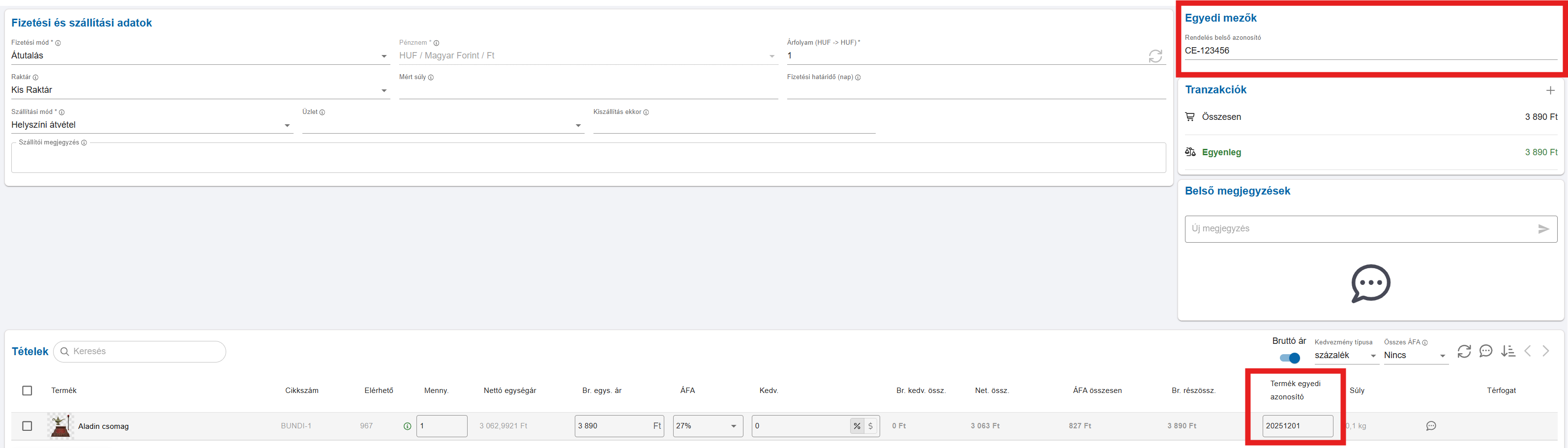
Task: Check the select-all items header checkbox
Action: 28,390
